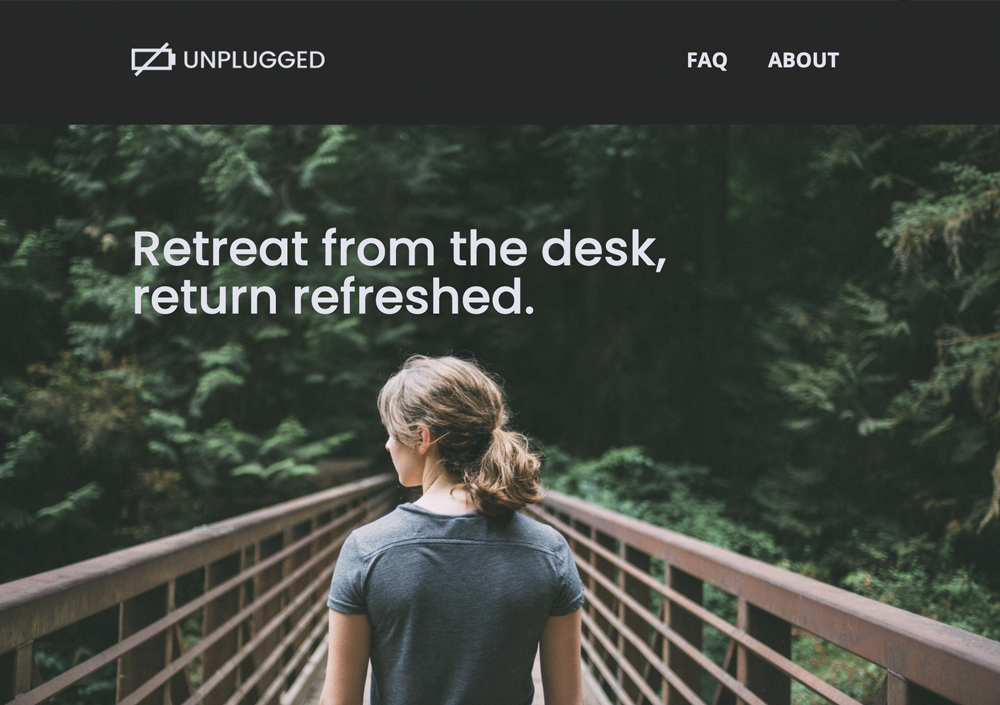Image resolution: width=1000 pixels, height=705 pixels.
Task: Go to the ABOUT page
Action: point(803,60)
